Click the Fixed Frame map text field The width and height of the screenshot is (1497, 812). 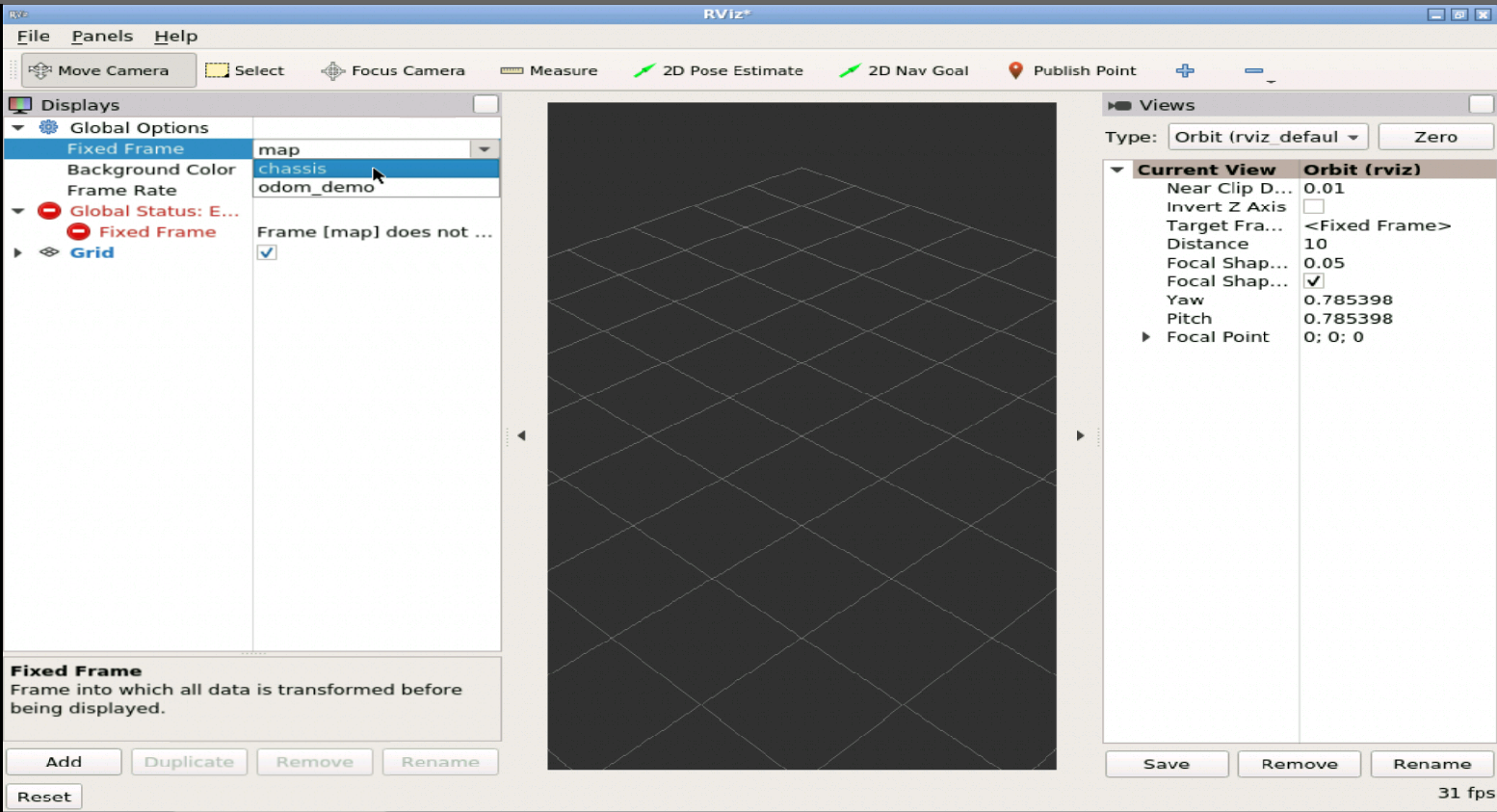click(x=362, y=149)
